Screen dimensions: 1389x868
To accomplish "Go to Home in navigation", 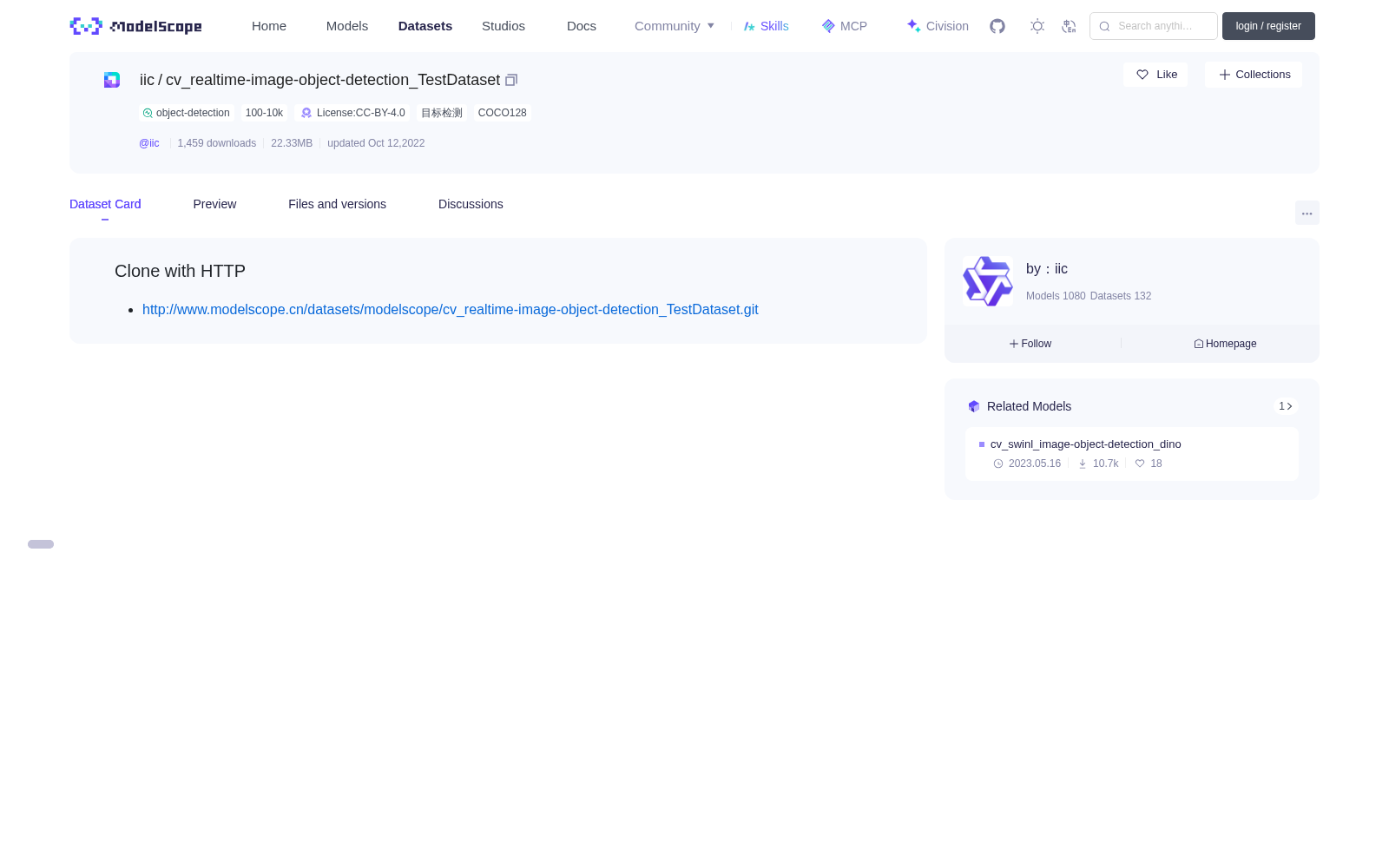I will [269, 26].
